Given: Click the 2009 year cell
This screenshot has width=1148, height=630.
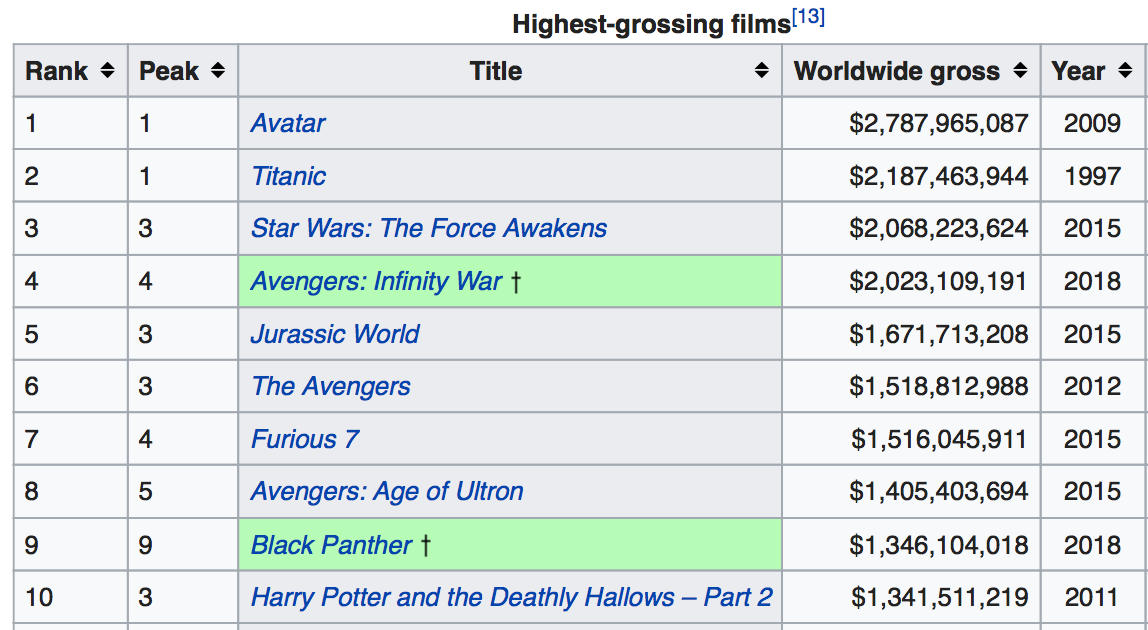Looking at the screenshot, I should (x=1092, y=123).
